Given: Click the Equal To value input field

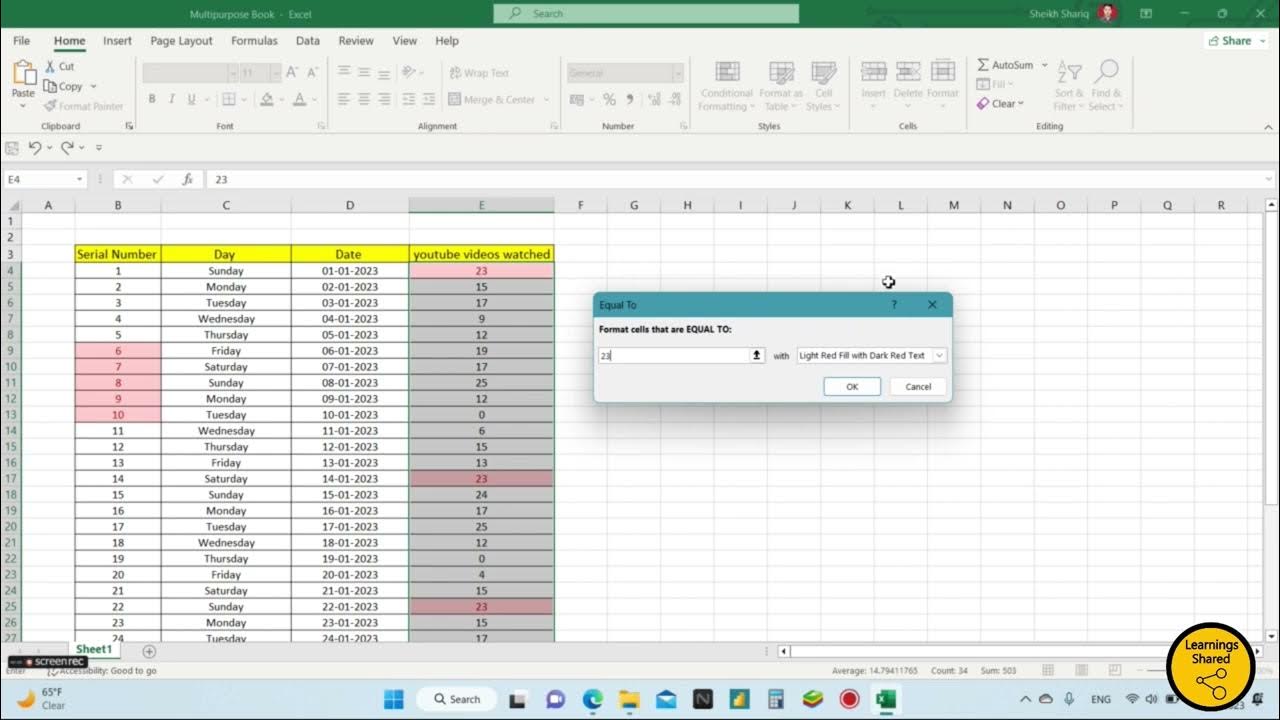Looking at the screenshot, I should (x=674, y=355).
